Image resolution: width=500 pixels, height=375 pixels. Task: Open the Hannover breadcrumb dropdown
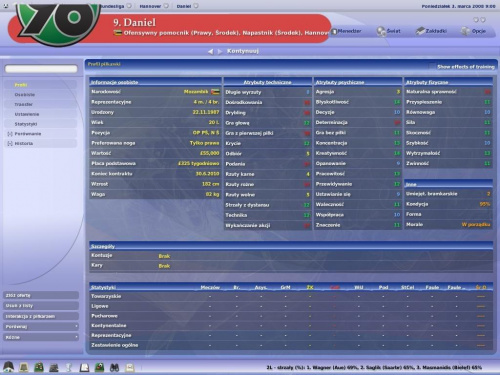point(166,6)
